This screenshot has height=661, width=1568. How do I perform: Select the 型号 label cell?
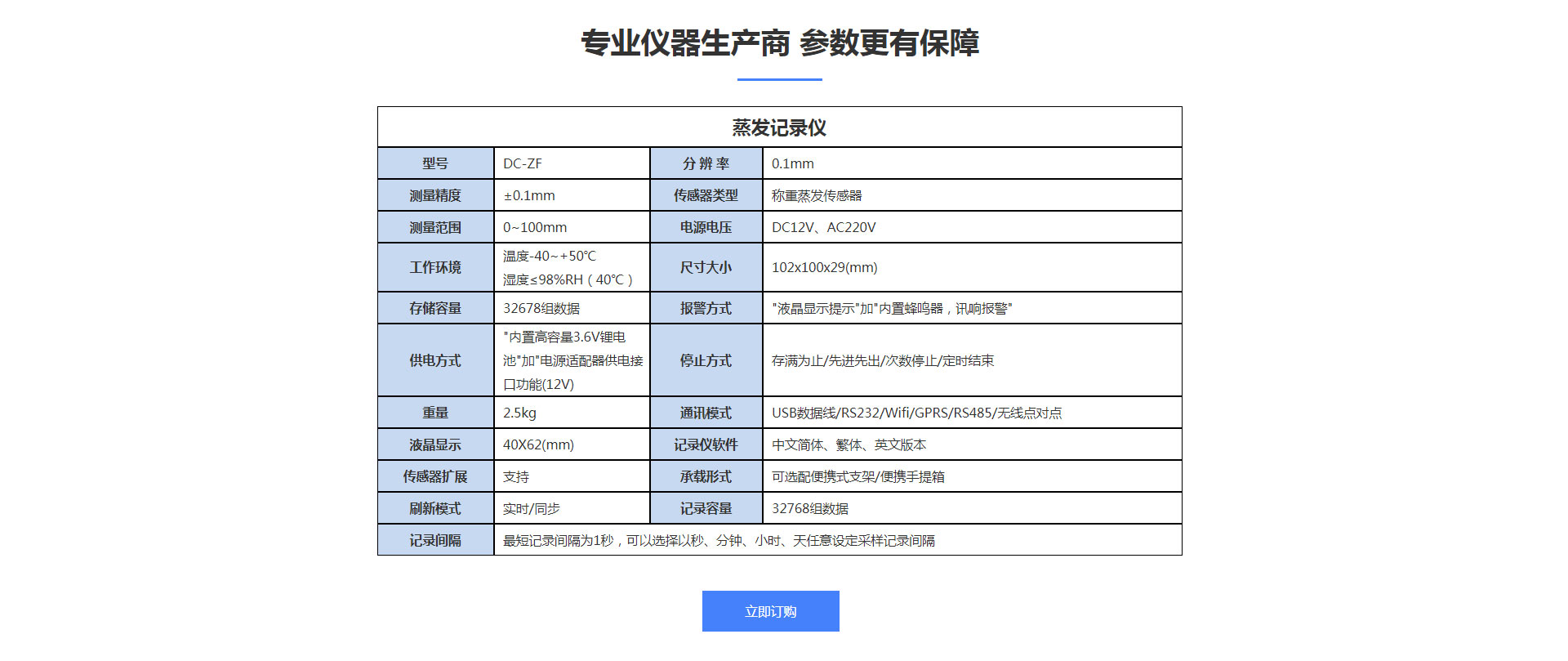[435, 163]
